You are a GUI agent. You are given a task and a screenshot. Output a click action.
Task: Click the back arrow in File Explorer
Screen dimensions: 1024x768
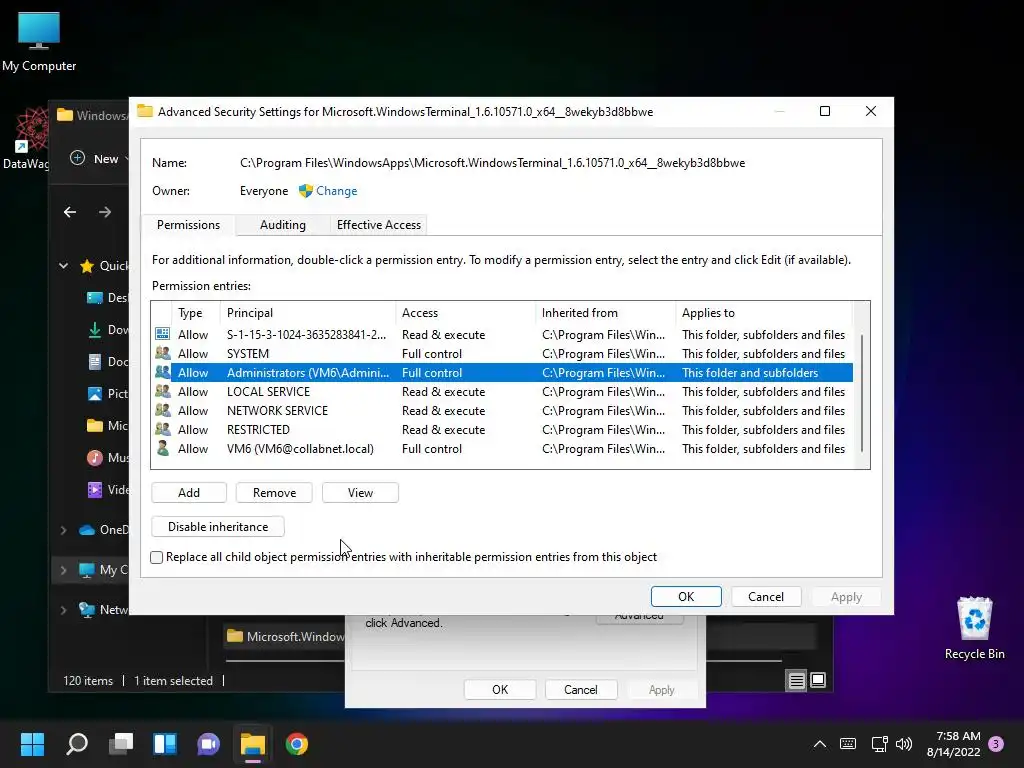coord(70,212)
